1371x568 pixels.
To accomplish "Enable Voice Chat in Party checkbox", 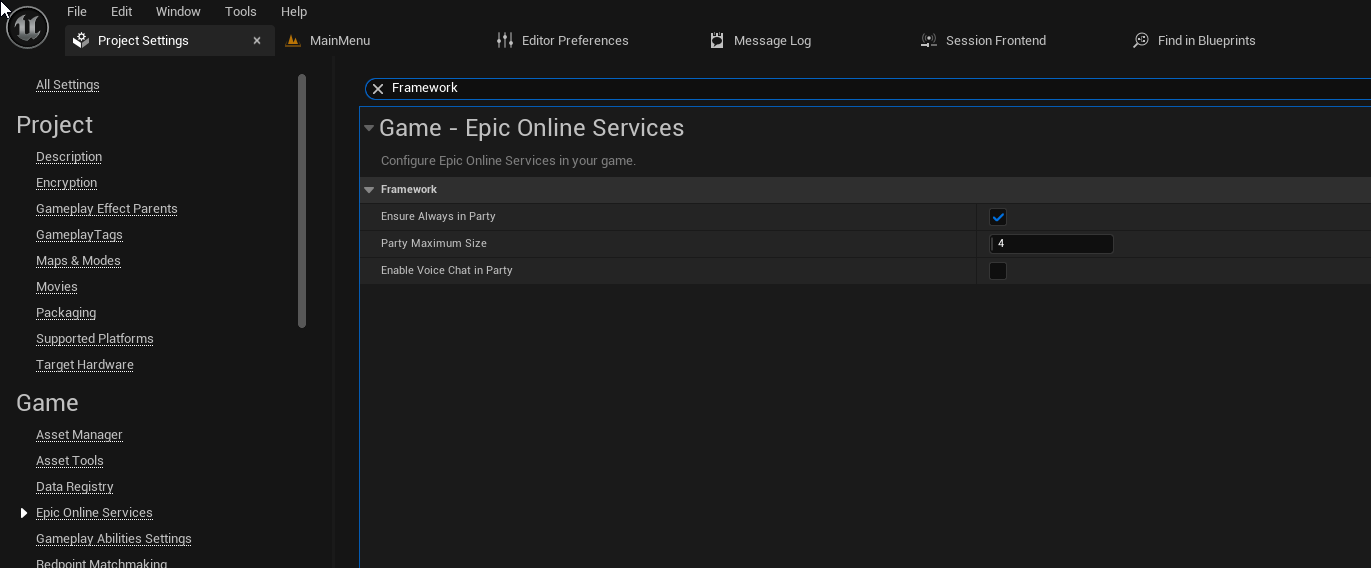I will click(998, 271).
